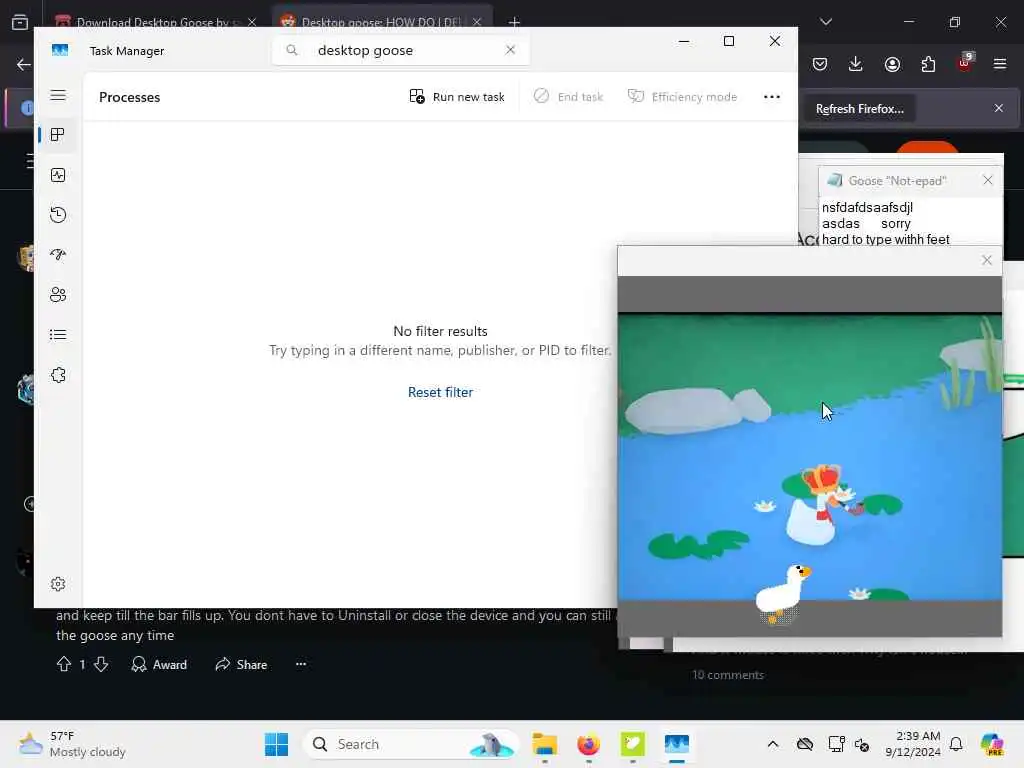1024x768 pixels.
Task: Click taskbar Search box
Action: 410,744
